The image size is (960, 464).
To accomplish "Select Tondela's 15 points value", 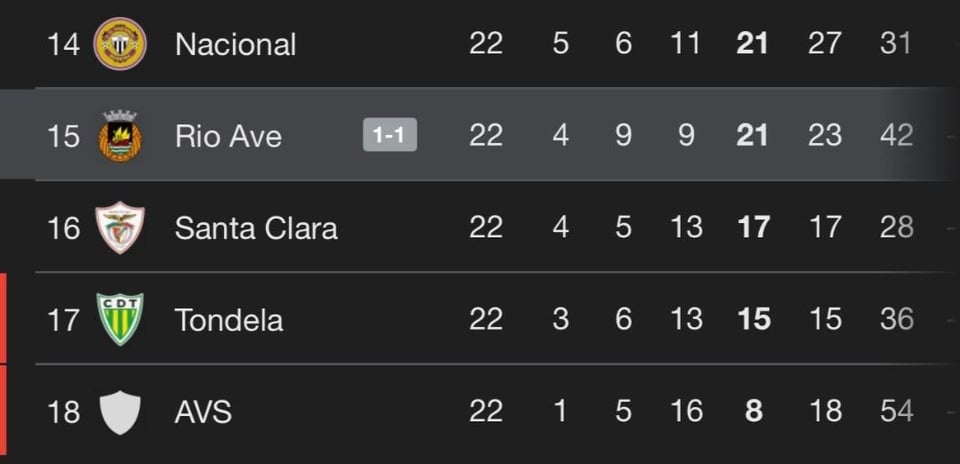I will click(752, 320).
